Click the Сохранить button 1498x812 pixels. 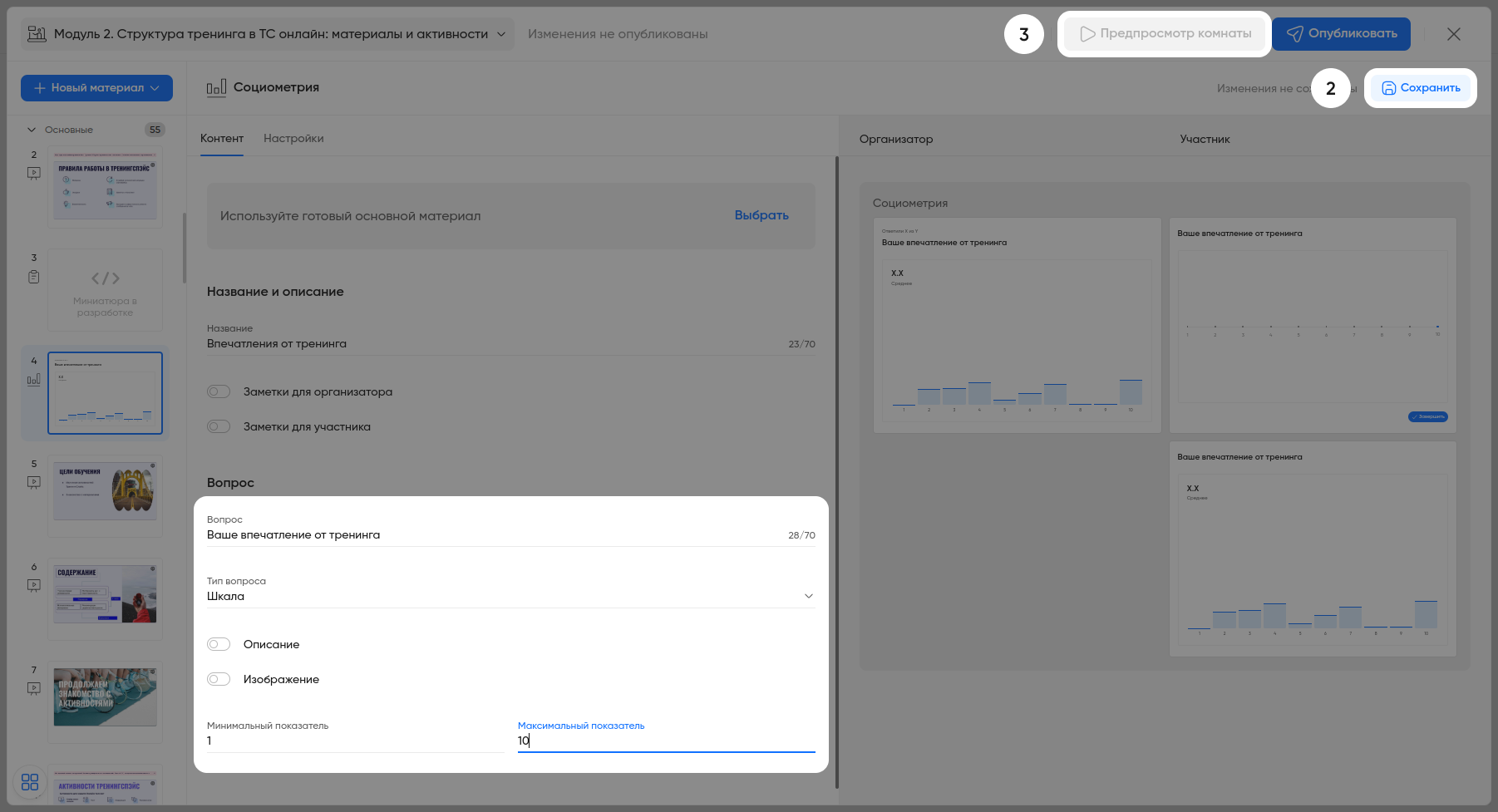point(1420,88)
